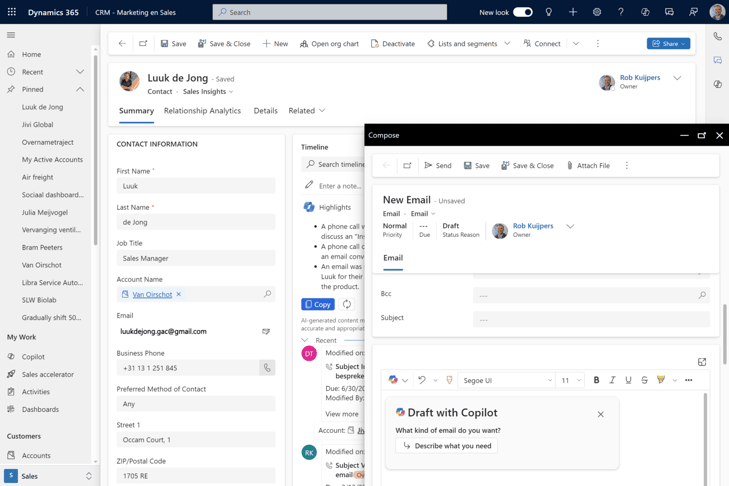This screenshot has width=729, height=486.
Task: Click the Job Title field
Action: point(196,258)
